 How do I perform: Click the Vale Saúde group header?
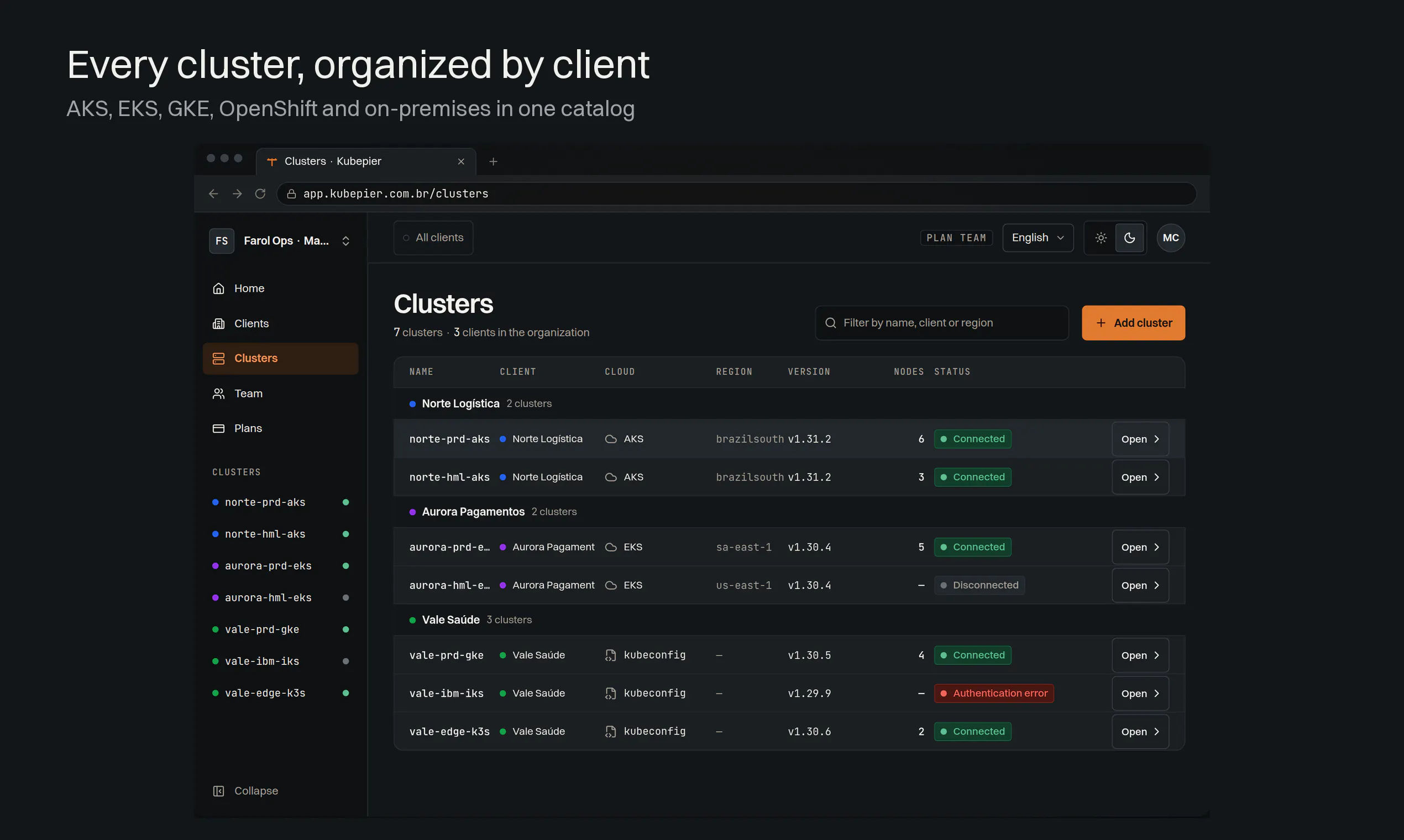coord(789,620)
